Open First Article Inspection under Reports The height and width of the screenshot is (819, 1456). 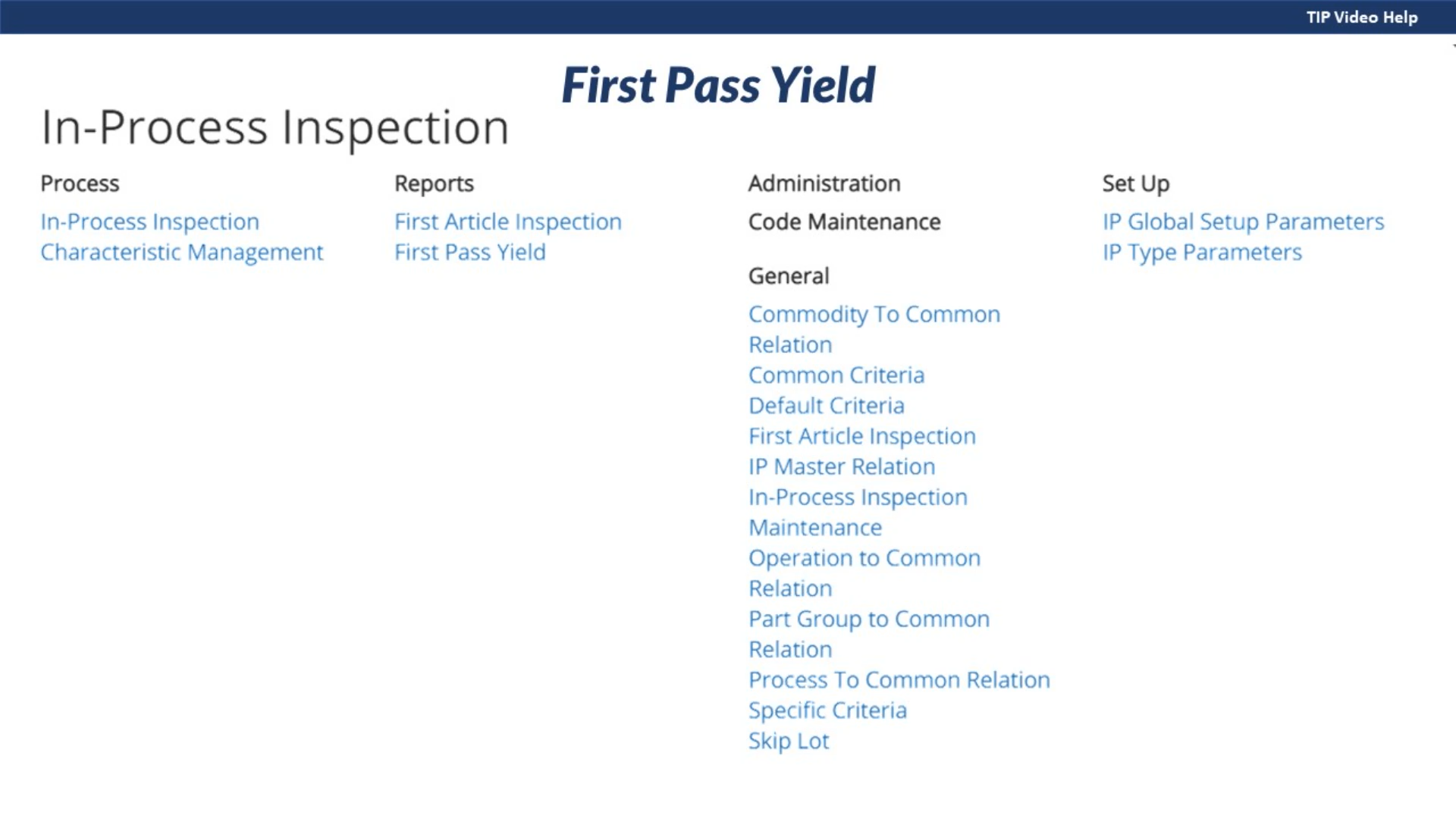(507, 221)
